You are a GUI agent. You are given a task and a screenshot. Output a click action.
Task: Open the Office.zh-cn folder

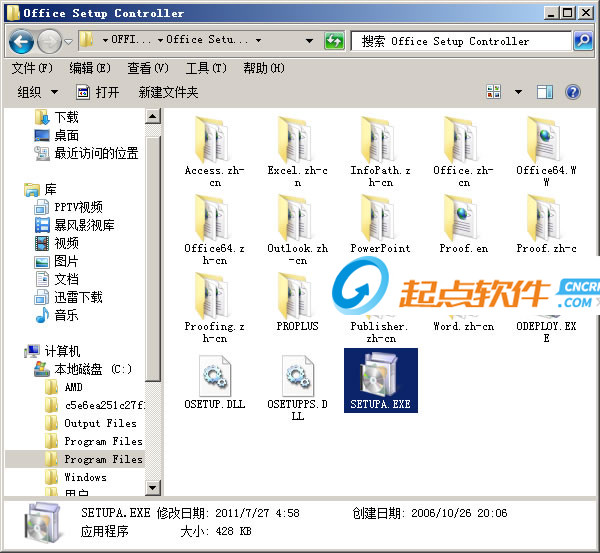click(463, 152)
